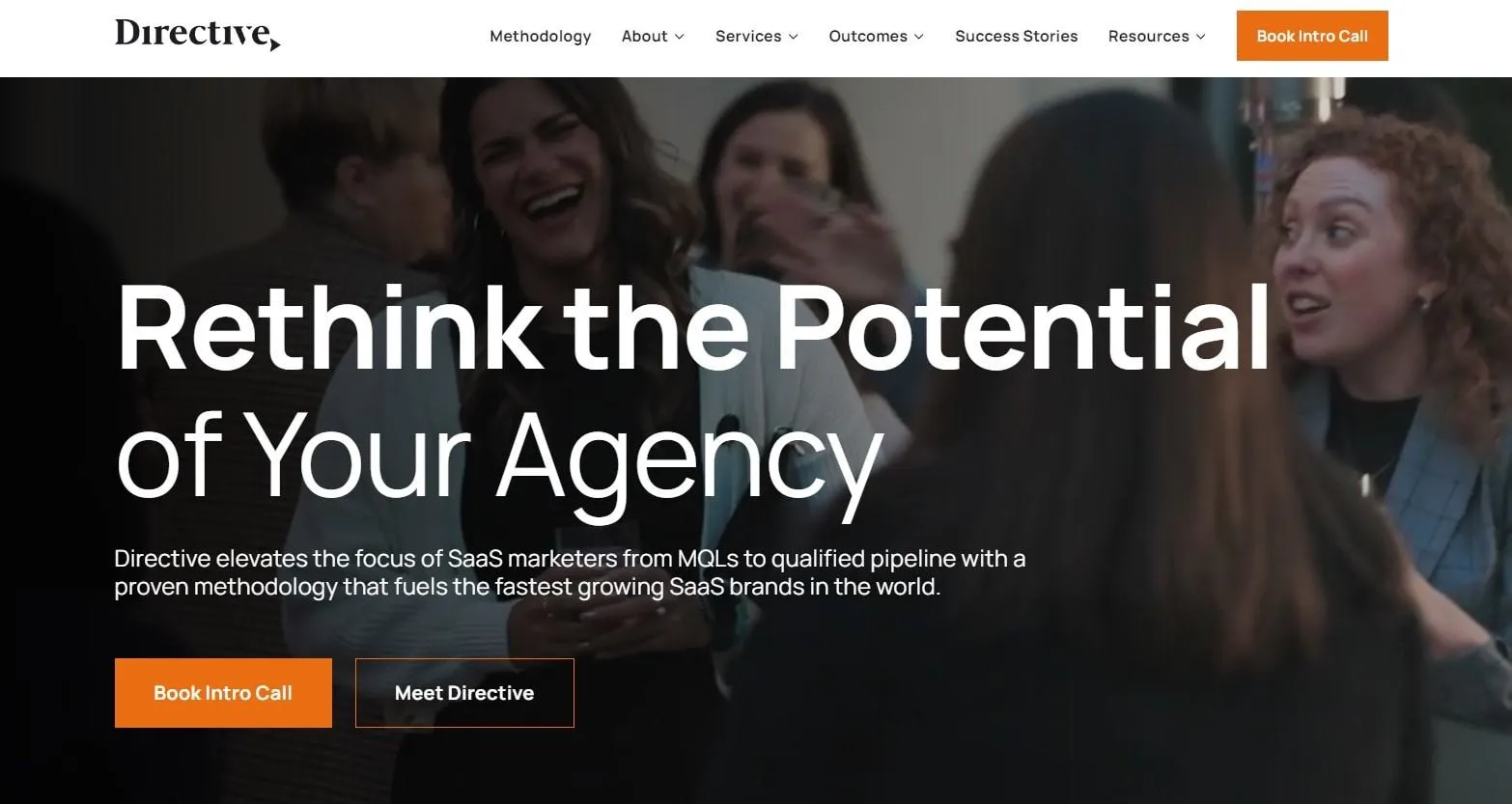Screen dimensions: 1512x804
Task: Click the chevron arrow beside Outcomes
Action: point(919,37)
